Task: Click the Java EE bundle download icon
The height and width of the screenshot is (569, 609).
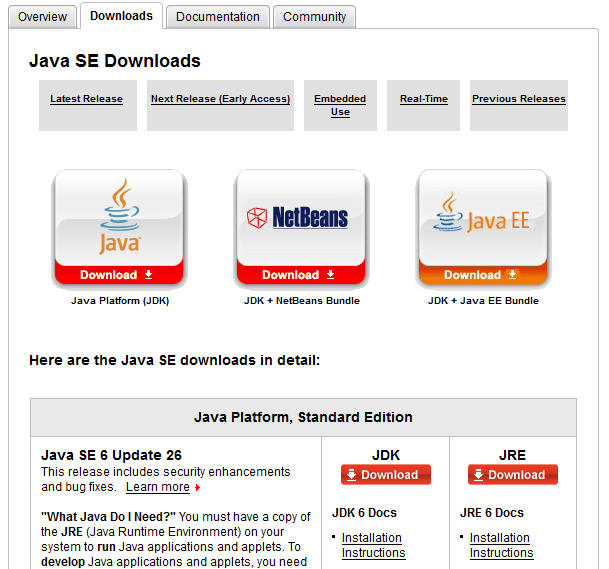Action: tap(483, 228)
